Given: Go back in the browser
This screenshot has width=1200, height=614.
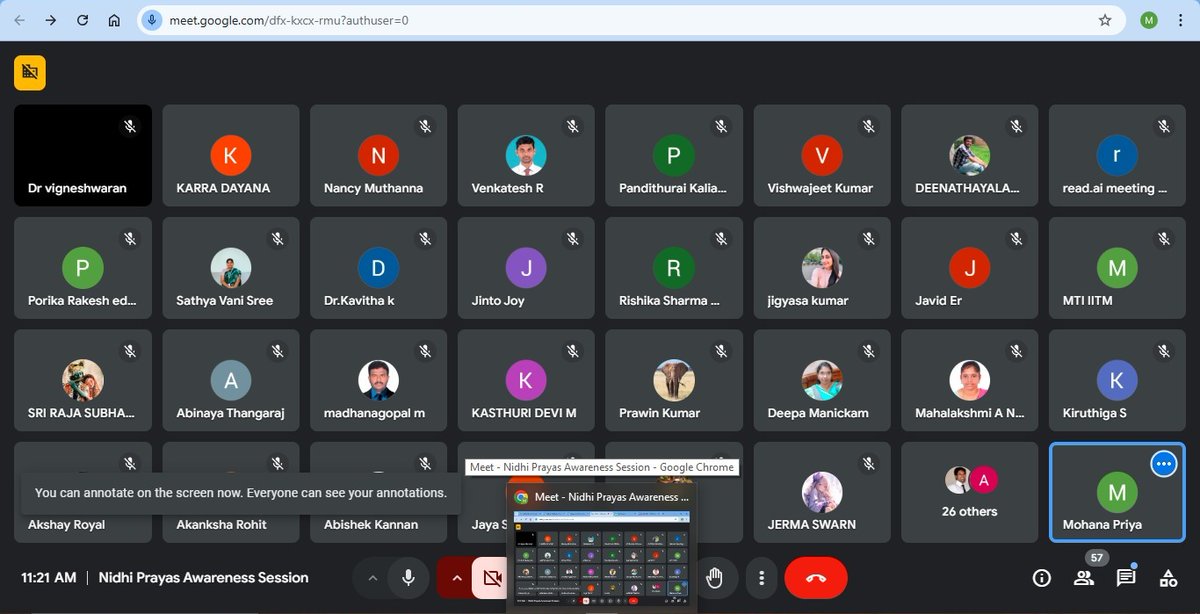Looking at the screenshot, I should pyautogui.click(x=19, y=20).
